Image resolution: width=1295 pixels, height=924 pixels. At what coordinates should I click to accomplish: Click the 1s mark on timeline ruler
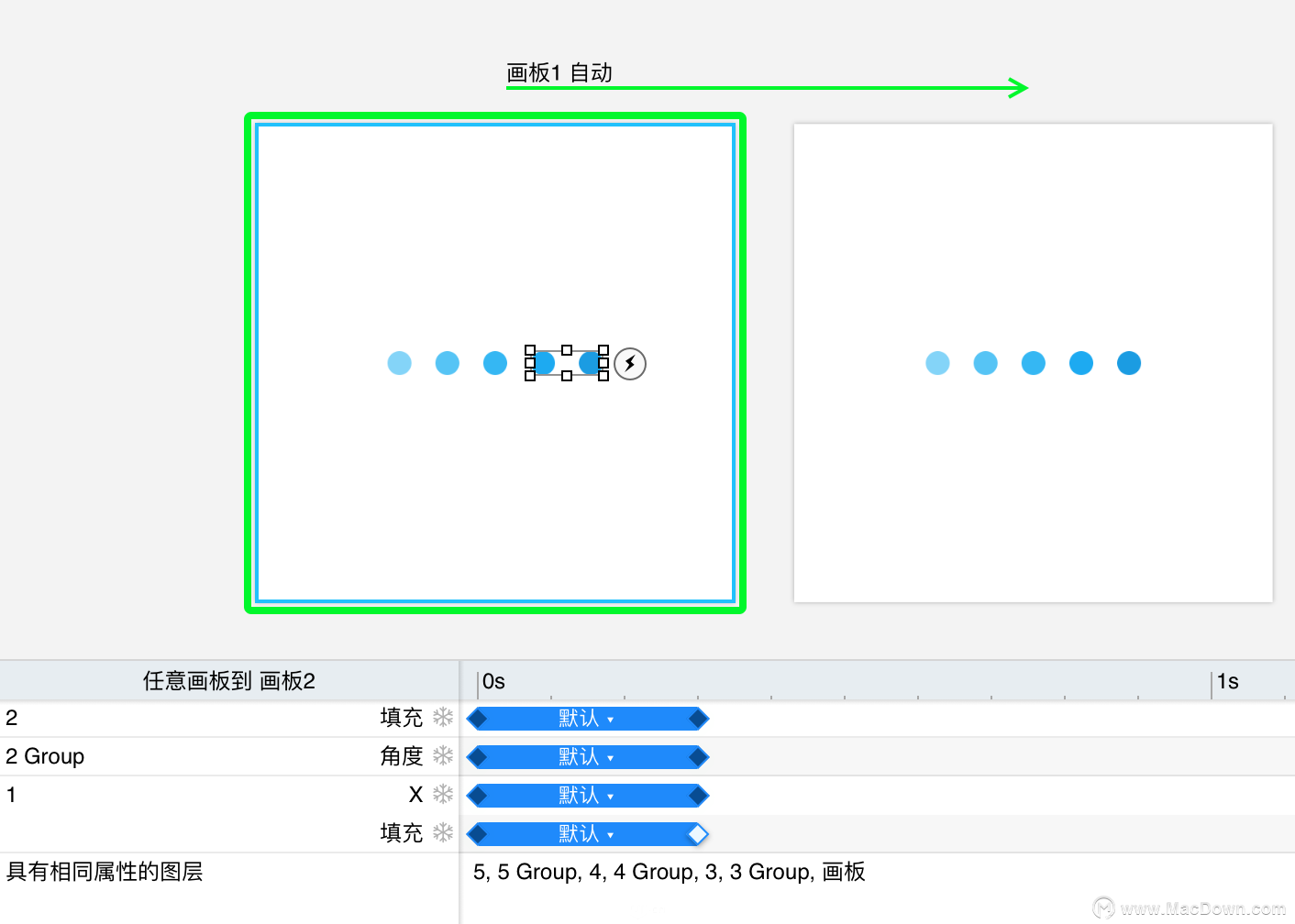click(1227, 681)
